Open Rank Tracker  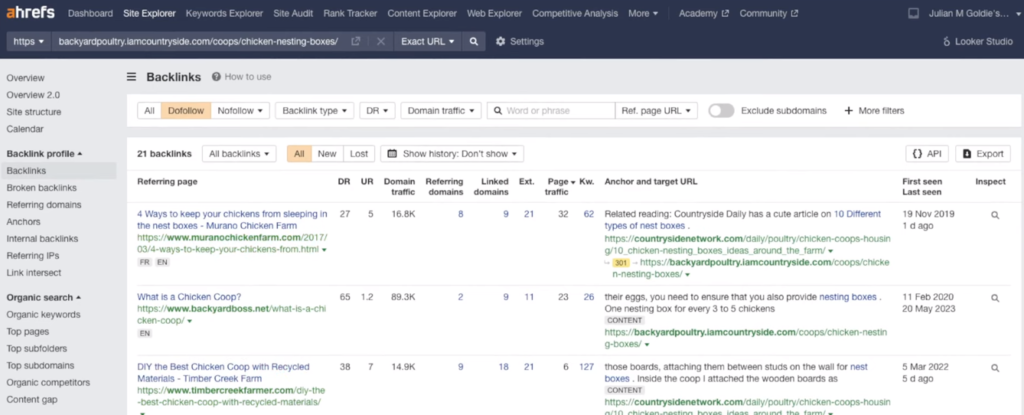(x=350, y=13)
